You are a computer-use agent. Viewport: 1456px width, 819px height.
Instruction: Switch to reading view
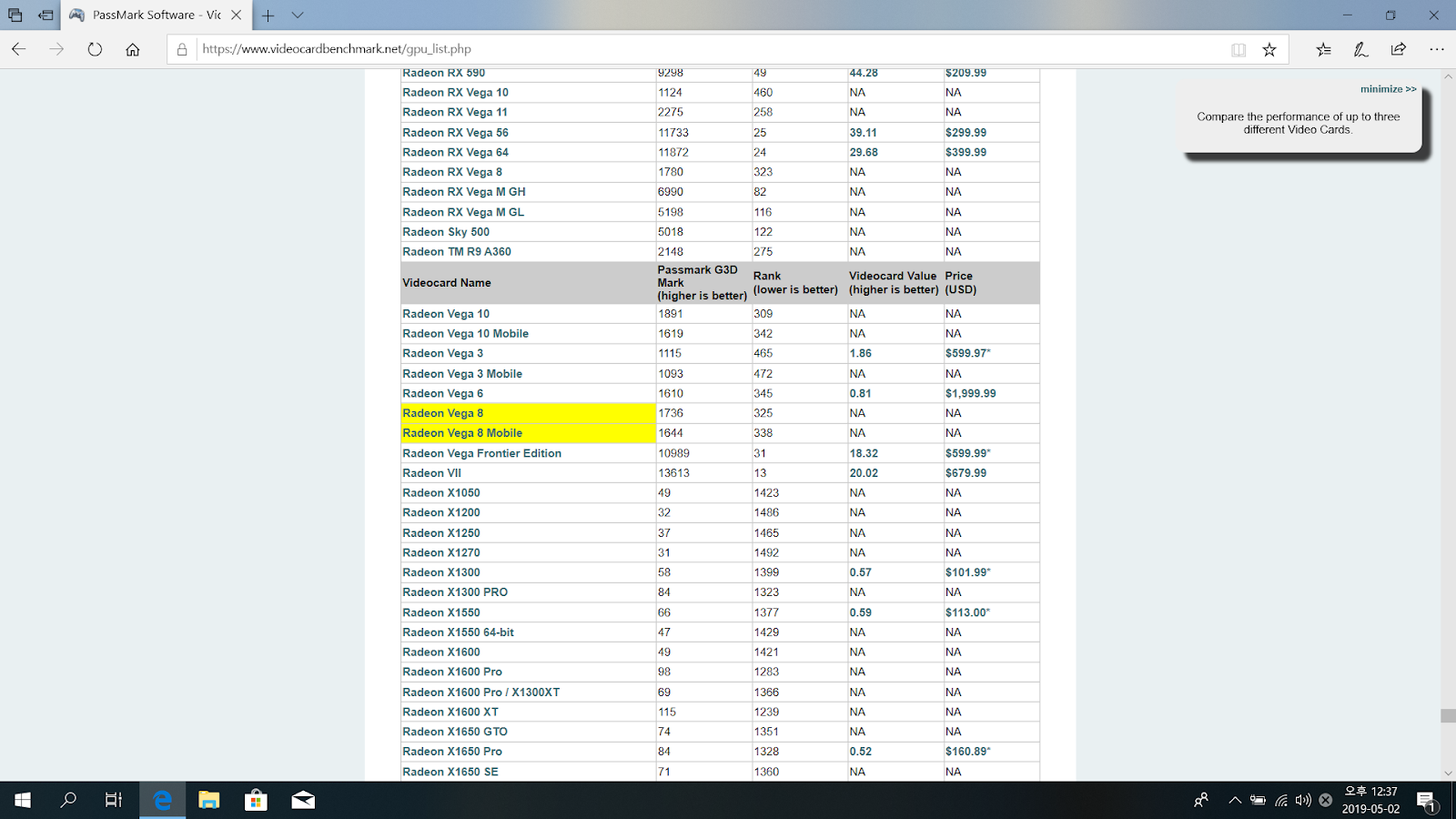(1239, 50)
